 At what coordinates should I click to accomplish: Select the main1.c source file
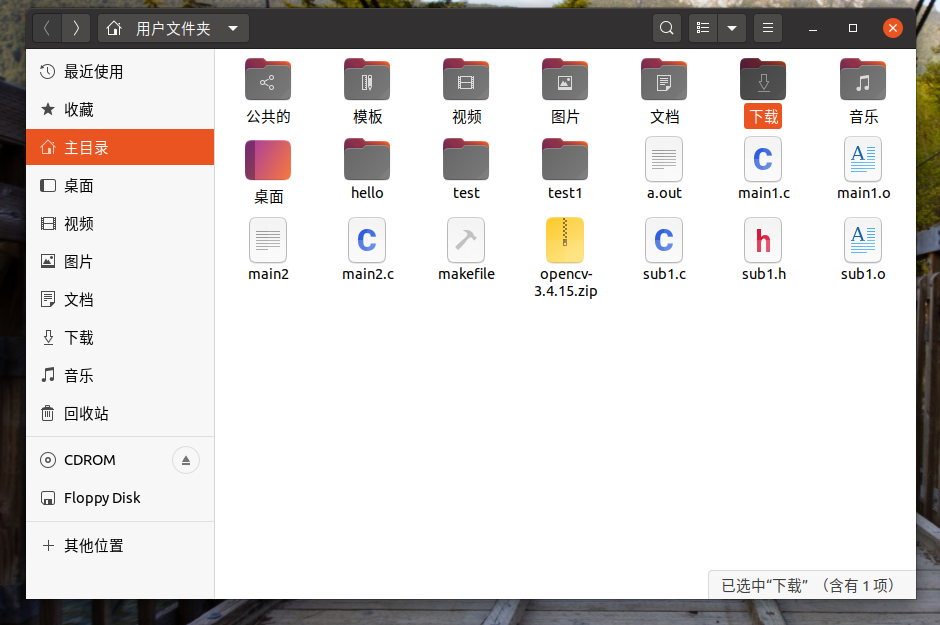pos(763,168)
